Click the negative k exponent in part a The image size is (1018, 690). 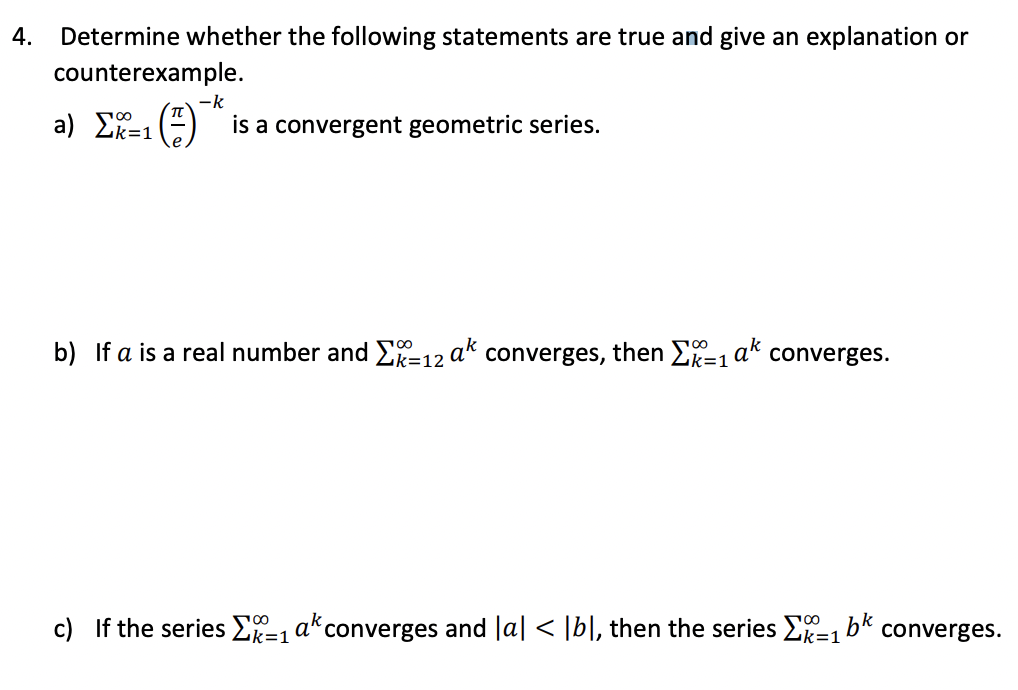pos(211,102)
